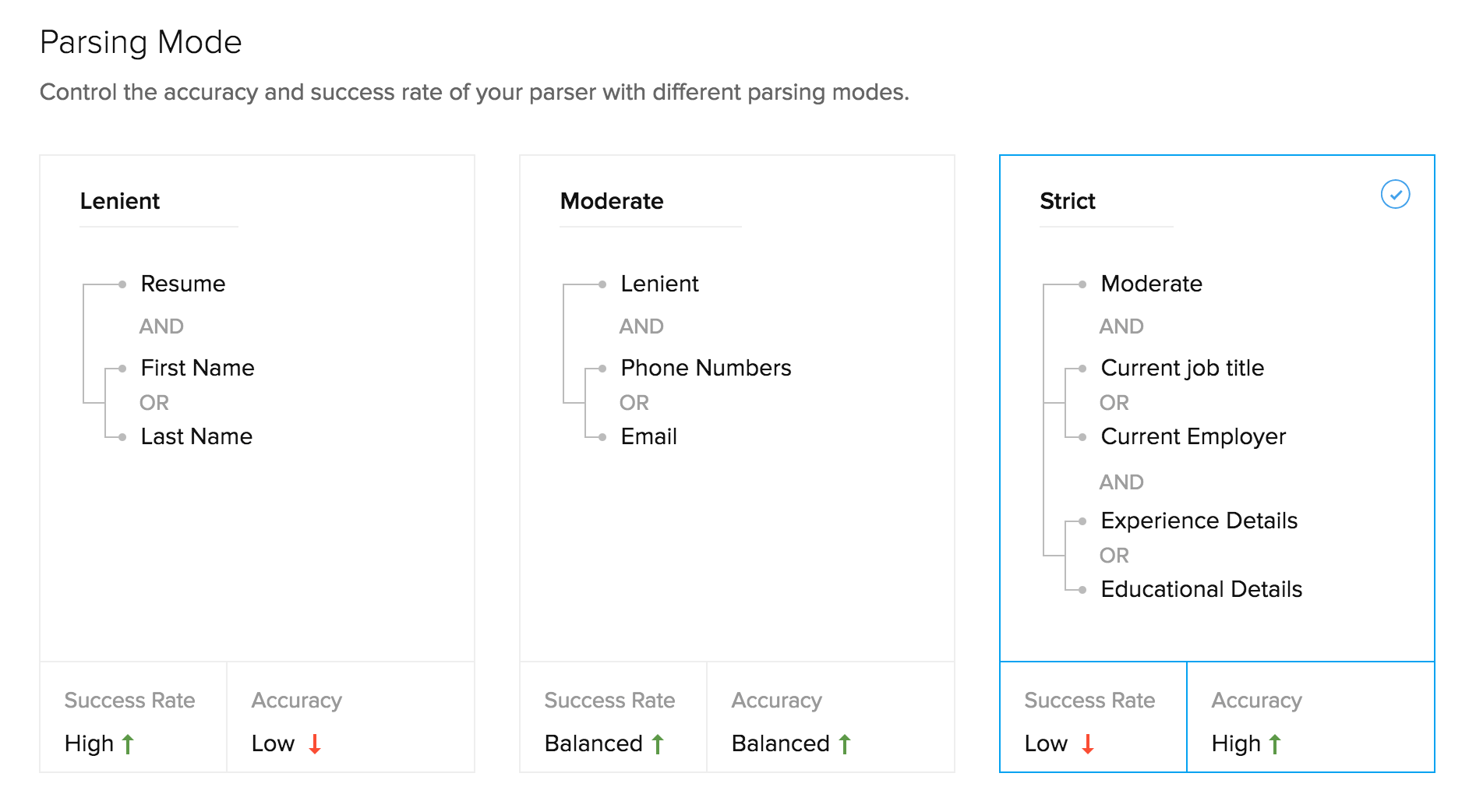
Task: Click green up arrow beside Lenient High
Action: (x=128, y=744)
